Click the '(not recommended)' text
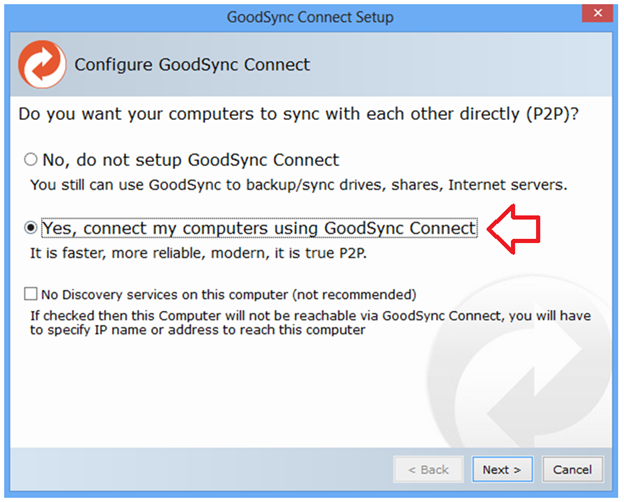Screen dimensions: 624x502 (356, 295)
